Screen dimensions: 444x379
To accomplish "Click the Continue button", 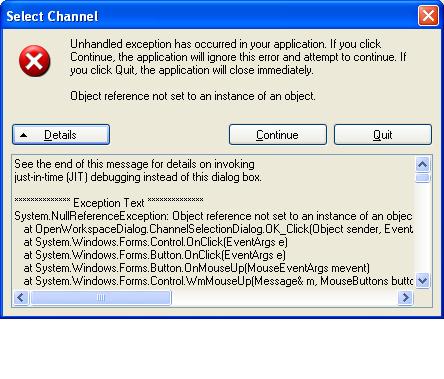I will click(x=278, y=135).
